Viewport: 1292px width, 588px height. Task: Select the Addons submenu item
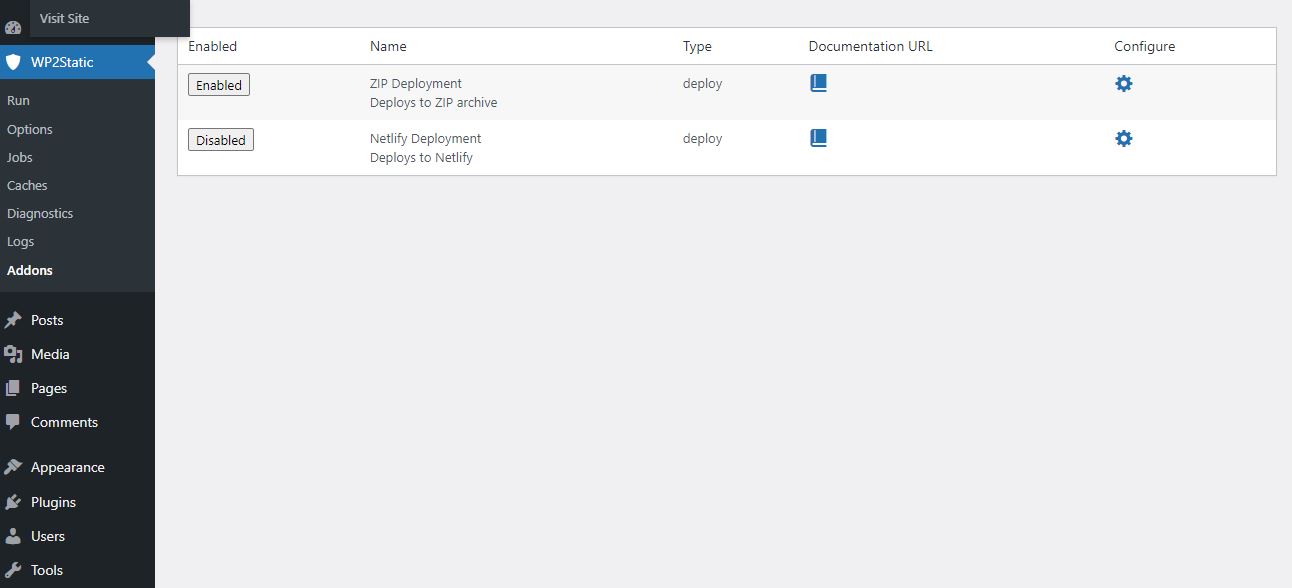tap(30, 270)
